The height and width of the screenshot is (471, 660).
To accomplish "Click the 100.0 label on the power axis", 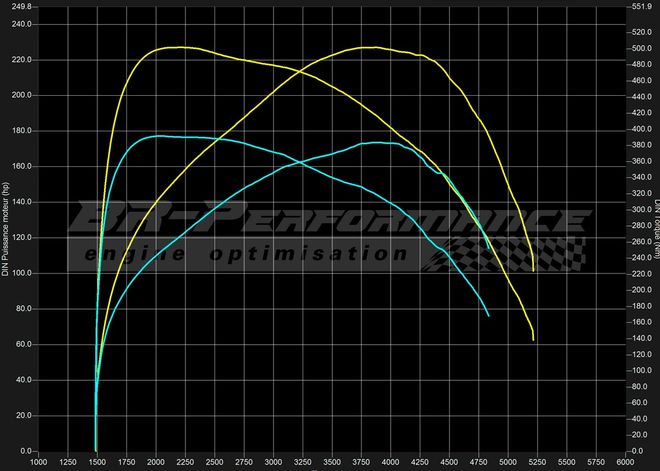I will [20, 273].
